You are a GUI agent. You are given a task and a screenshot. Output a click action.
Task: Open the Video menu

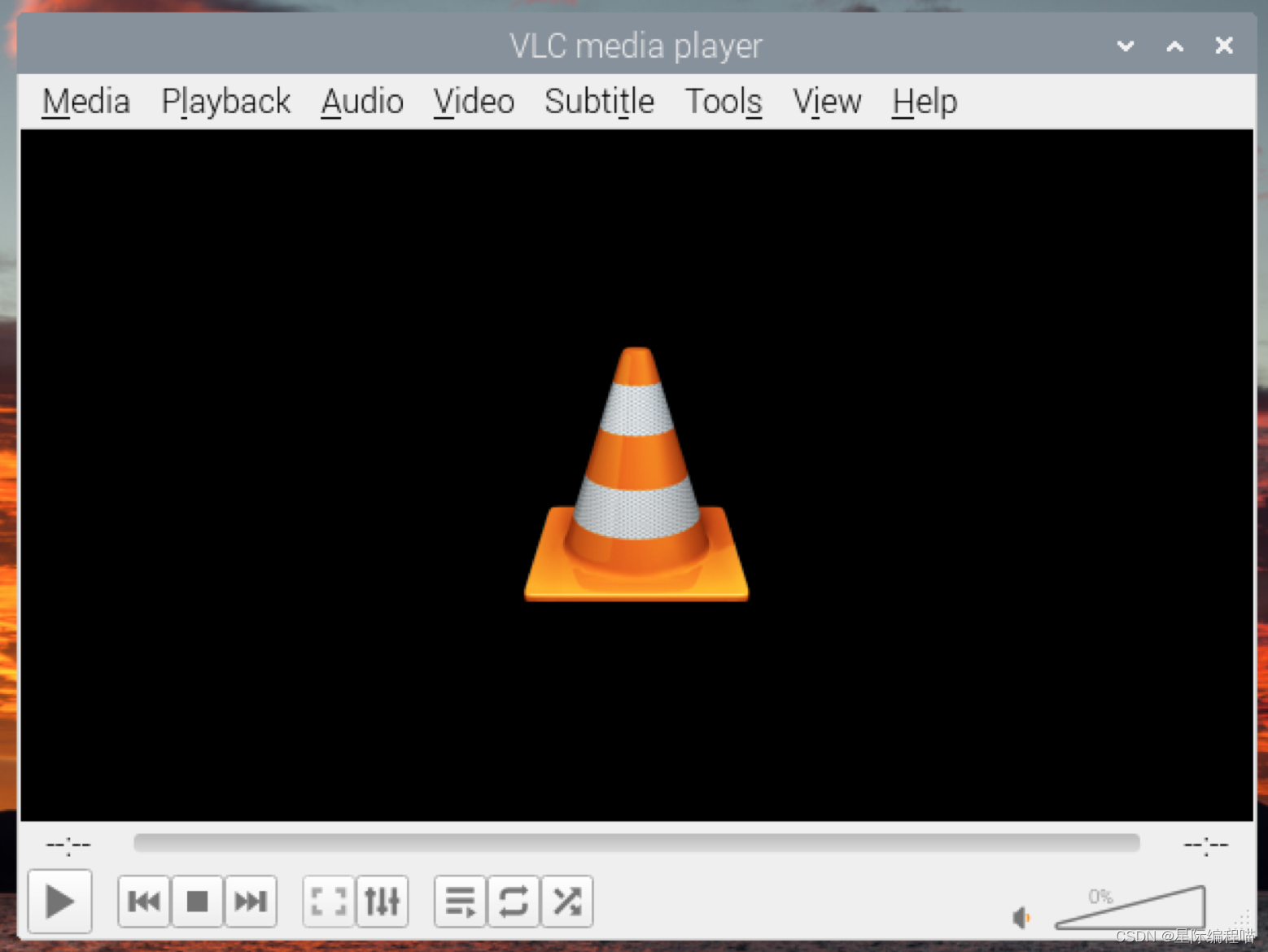[x=474, y=102]
